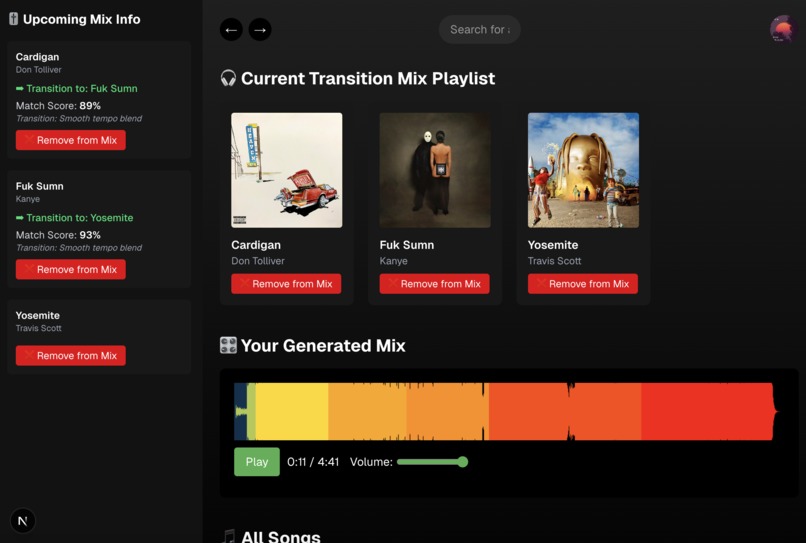Adjust the Volume slider
Screen dimensions: 806x543
click(432, 462)
